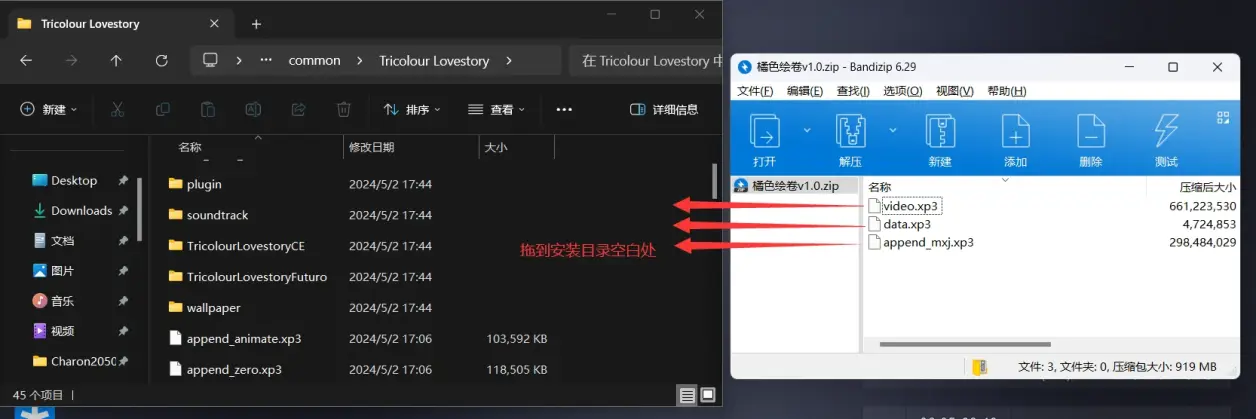Open the see-more (…) menu in Explorer toolbar

tap(564, 109)
